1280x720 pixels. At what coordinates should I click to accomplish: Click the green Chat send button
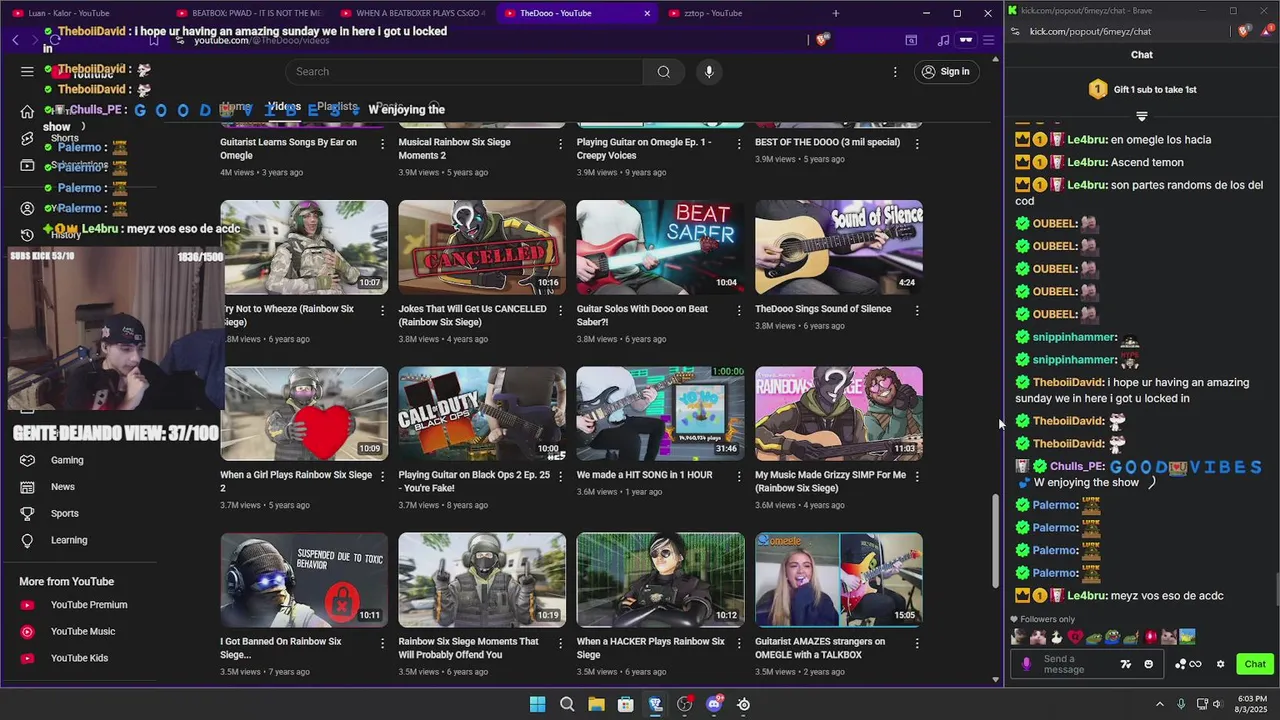coord(1255,664)
